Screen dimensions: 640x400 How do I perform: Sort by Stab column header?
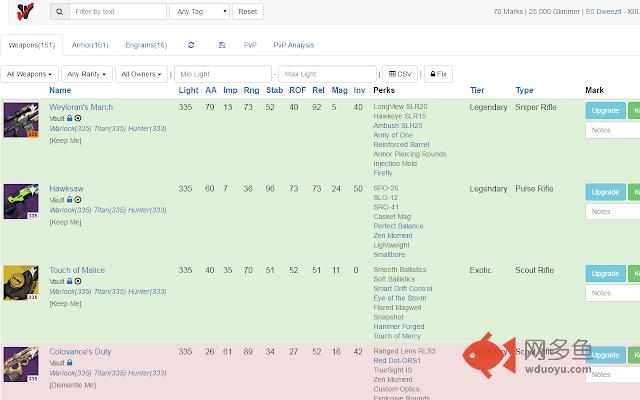click(x=275, y=90)
